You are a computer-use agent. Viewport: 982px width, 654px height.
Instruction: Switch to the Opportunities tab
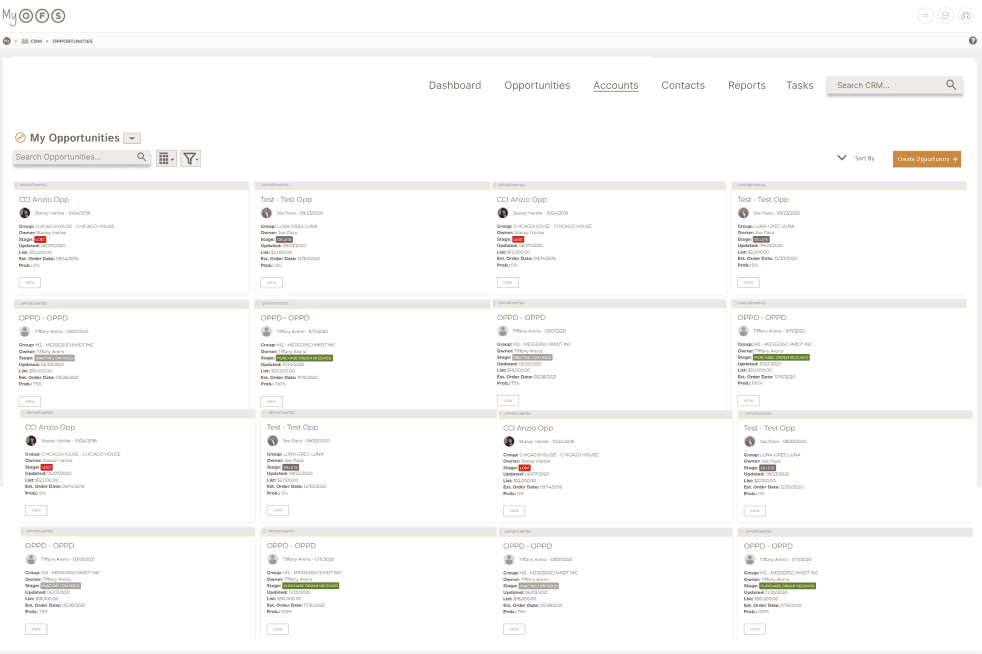point(537,85)
